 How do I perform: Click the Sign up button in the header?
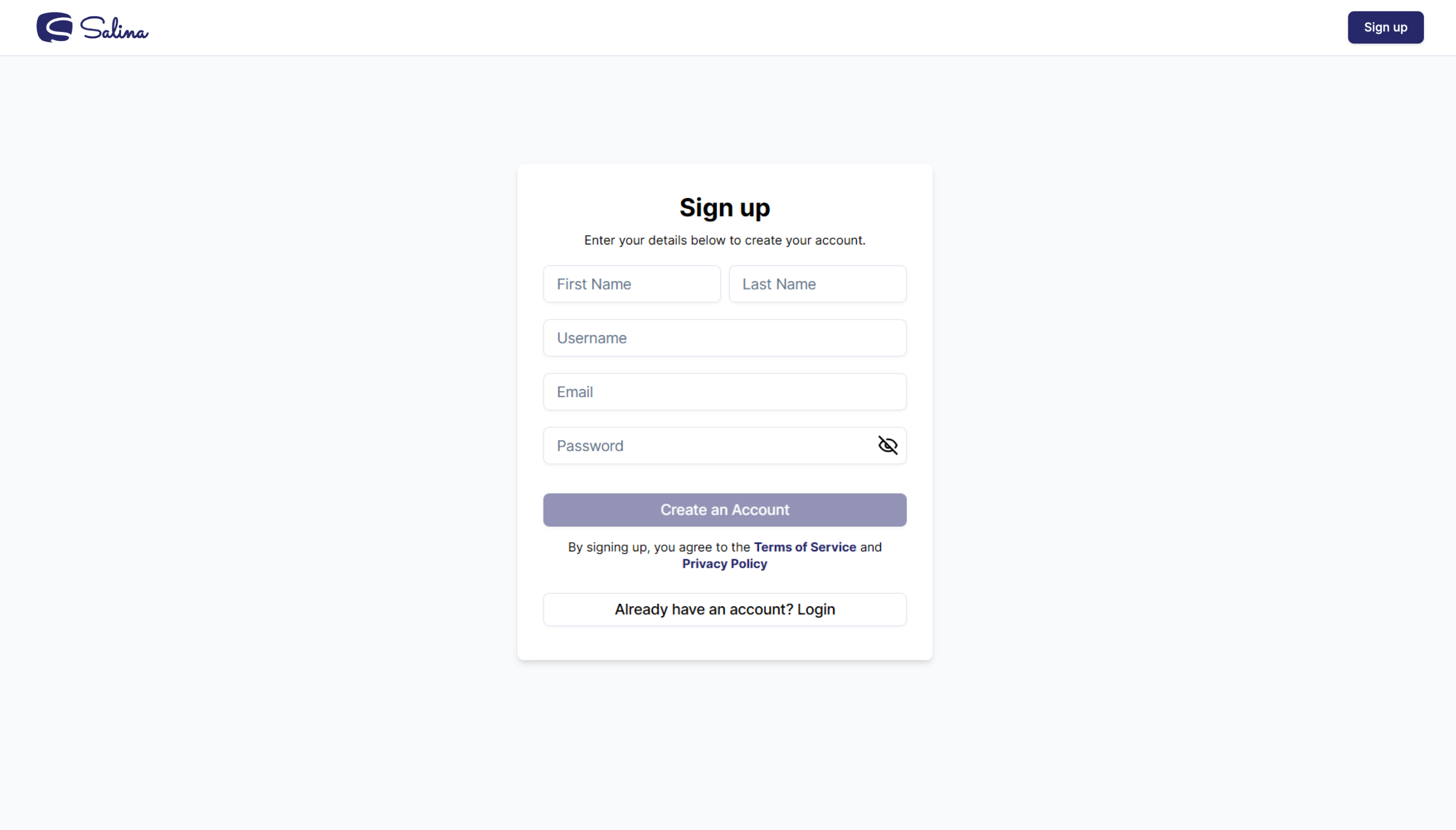point(1385,27)
